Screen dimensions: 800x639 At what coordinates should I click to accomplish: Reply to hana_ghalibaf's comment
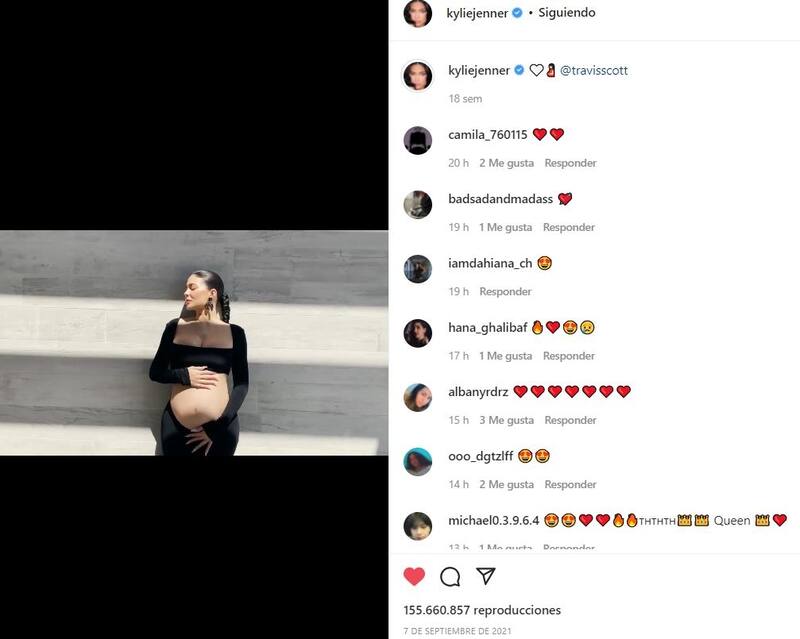[x=569, y=356]
